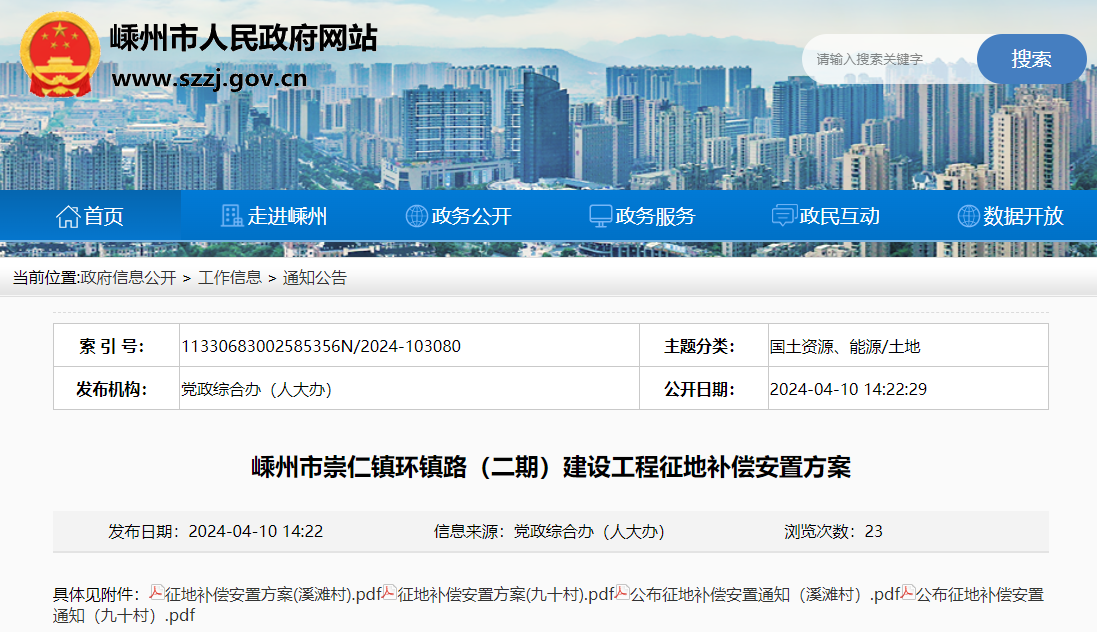
Task: Click the home icon beside 首页
Action: 68,216
